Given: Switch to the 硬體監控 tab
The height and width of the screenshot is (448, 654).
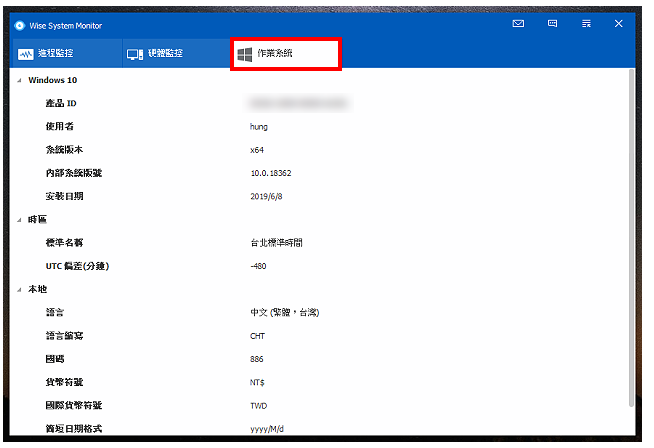Looking at the screenshot, I should pyautogui.click(x=176, y=53).
